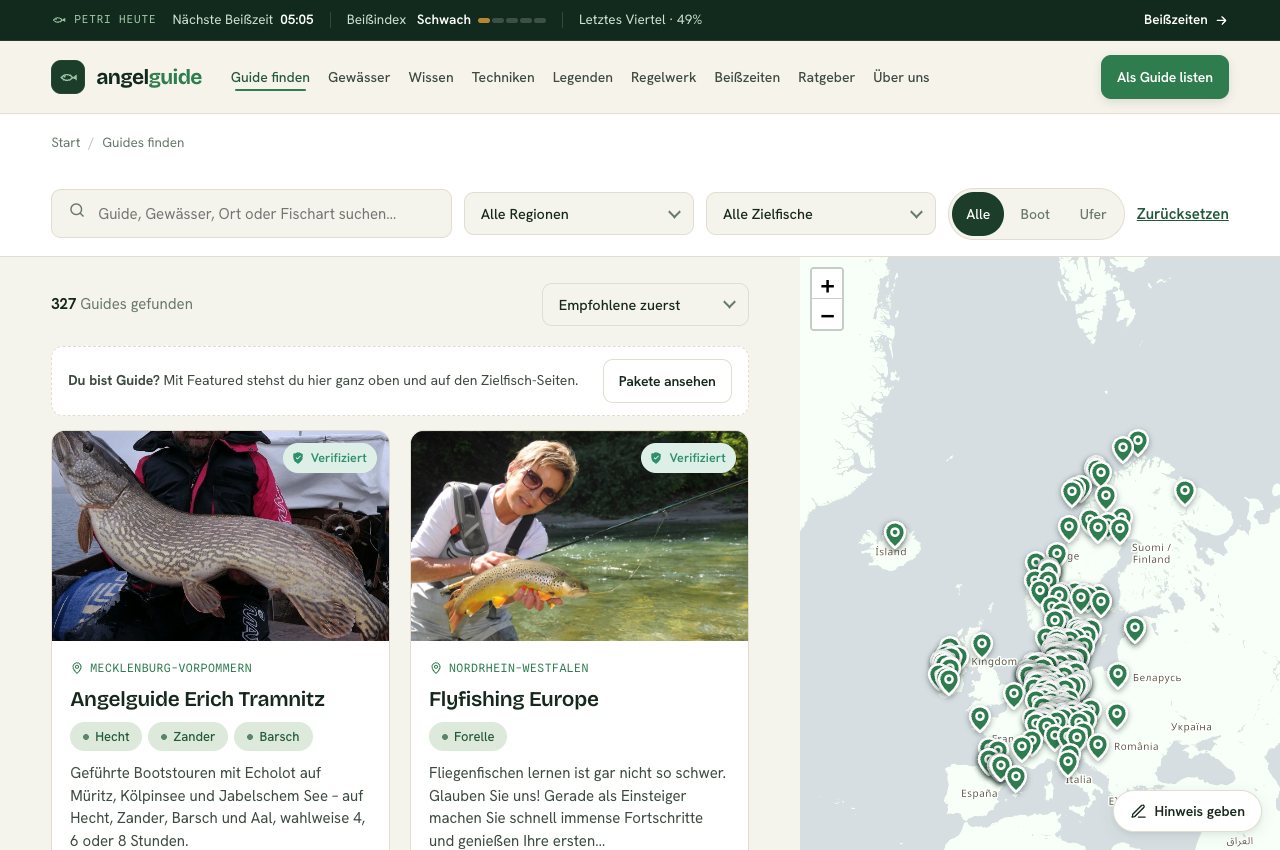This screenshot has width=1280, height=850.
Task: Open the Alle Zielfische dropdown
Action: tap(821, 214)
